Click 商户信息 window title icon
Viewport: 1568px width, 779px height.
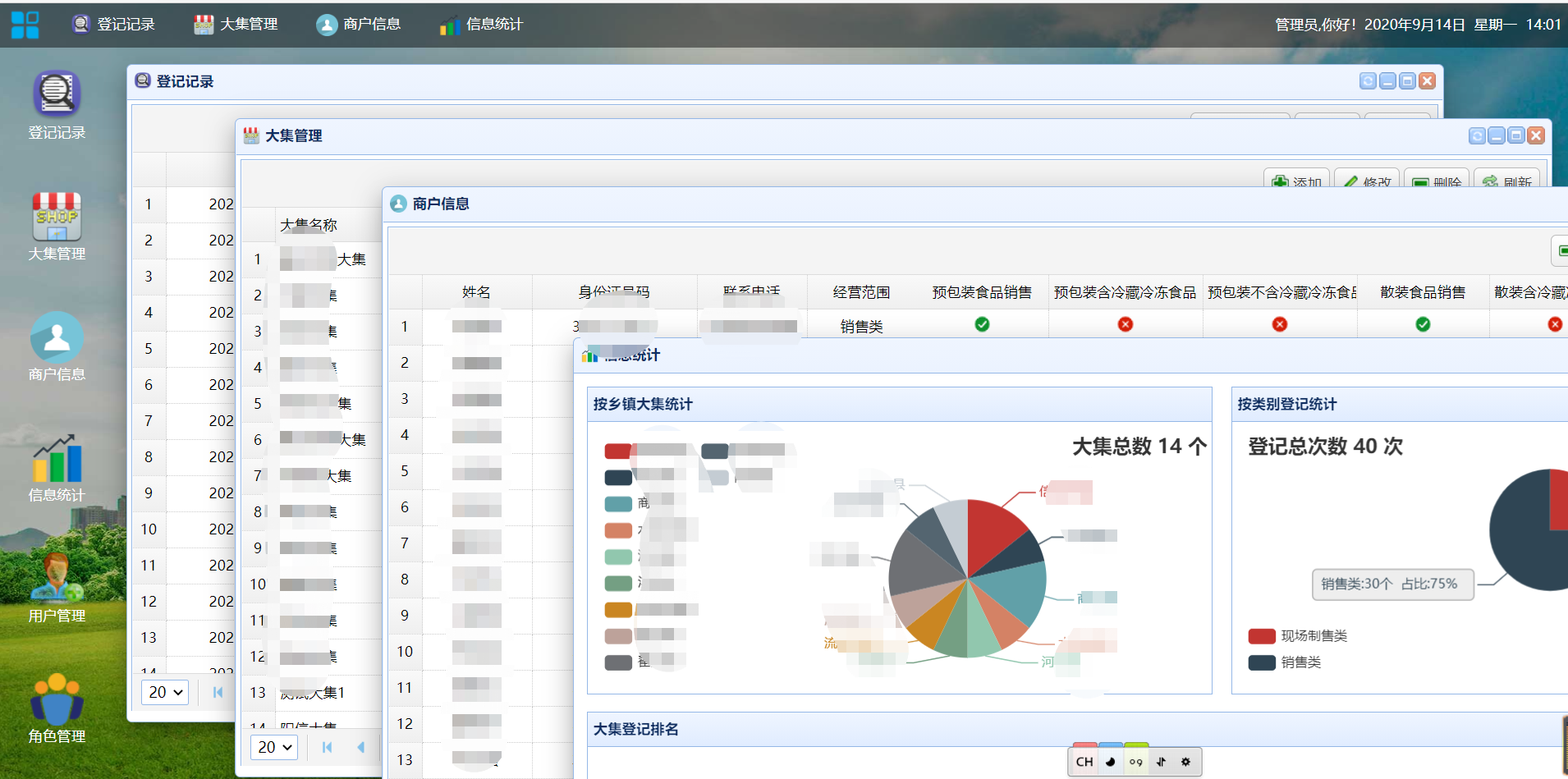(x=398, y=204)
